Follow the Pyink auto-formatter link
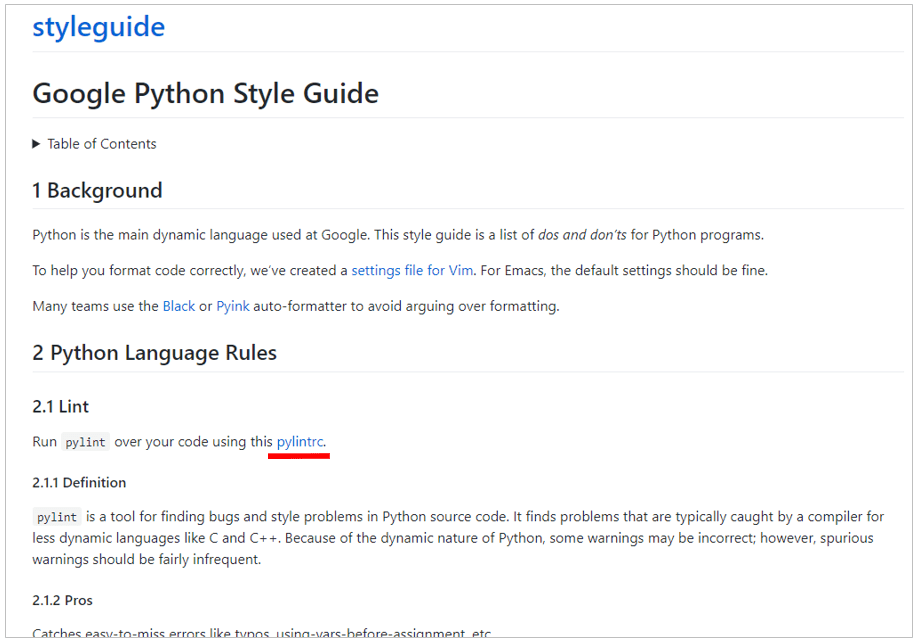This screenshot has height=640, width=915. click(233, 306)
